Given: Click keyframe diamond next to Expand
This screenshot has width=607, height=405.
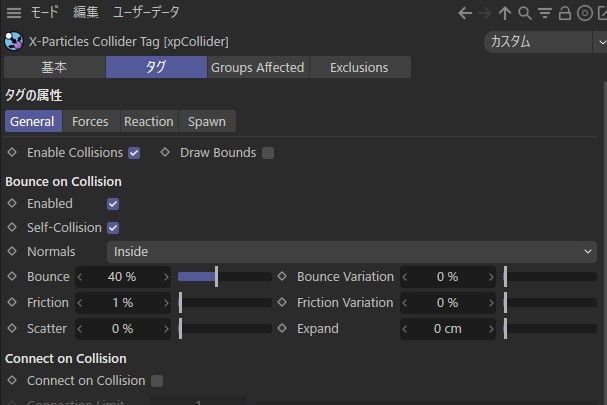Looking at the screenshot, I should click(282, 328).
